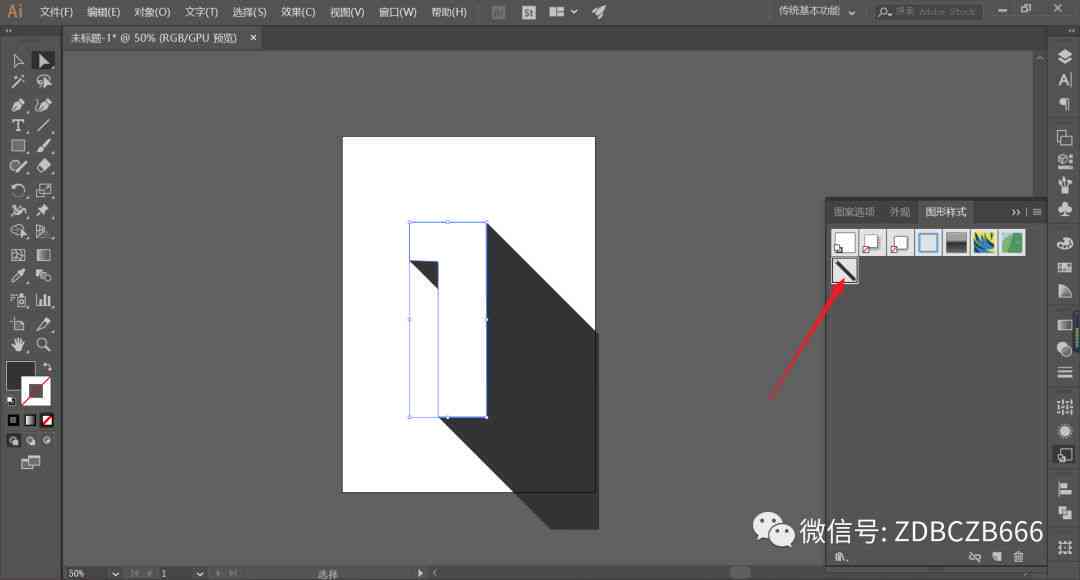The width and height of the screenshot is (1080, 580).
Task: Open the 窗口(W) menu
Action: coord(397,12)
